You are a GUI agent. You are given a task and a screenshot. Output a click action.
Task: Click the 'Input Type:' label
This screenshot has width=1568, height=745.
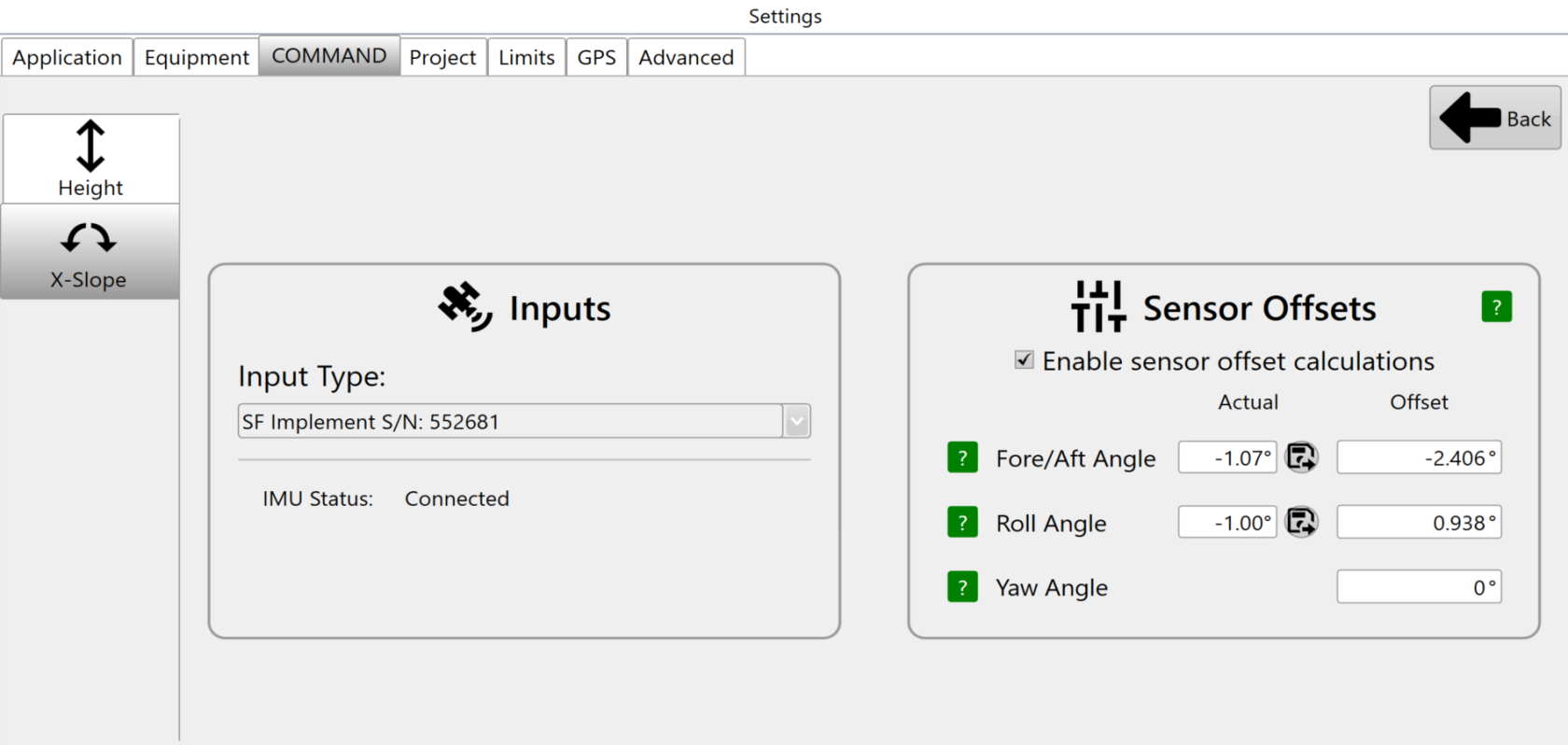tap(312, 376)
